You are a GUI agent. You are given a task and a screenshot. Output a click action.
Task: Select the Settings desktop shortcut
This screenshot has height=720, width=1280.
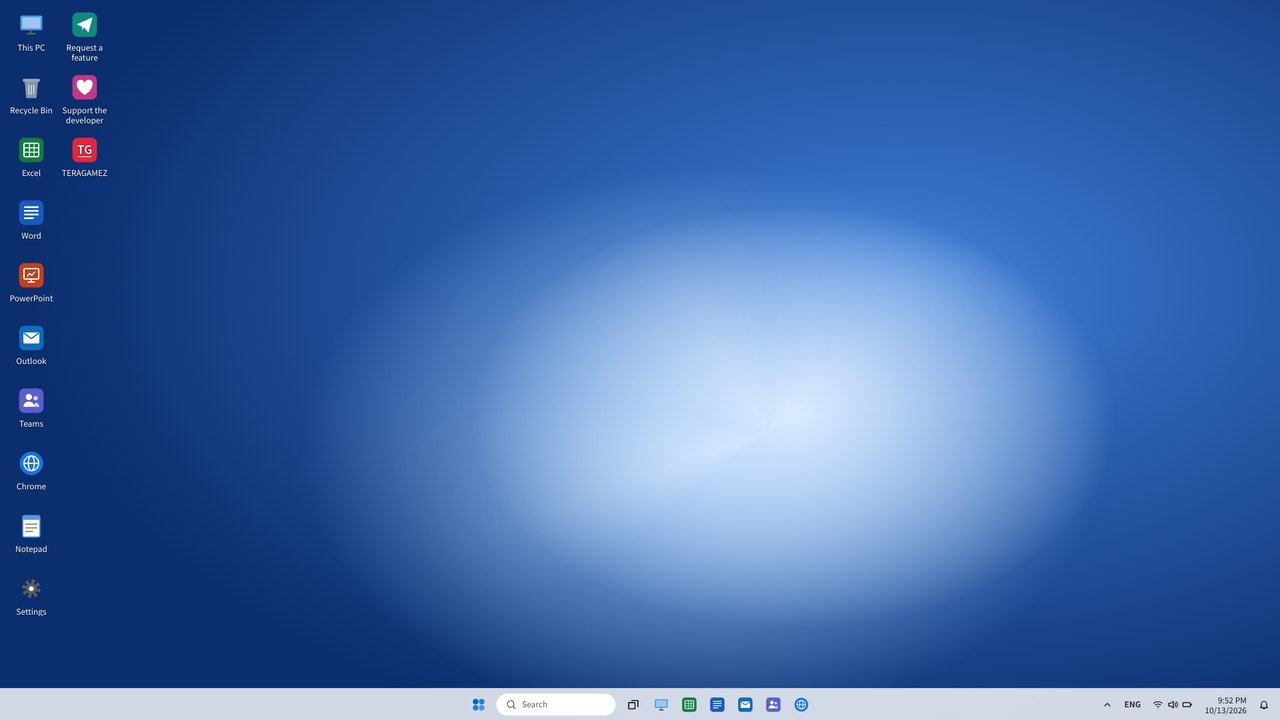click(31, 596)
